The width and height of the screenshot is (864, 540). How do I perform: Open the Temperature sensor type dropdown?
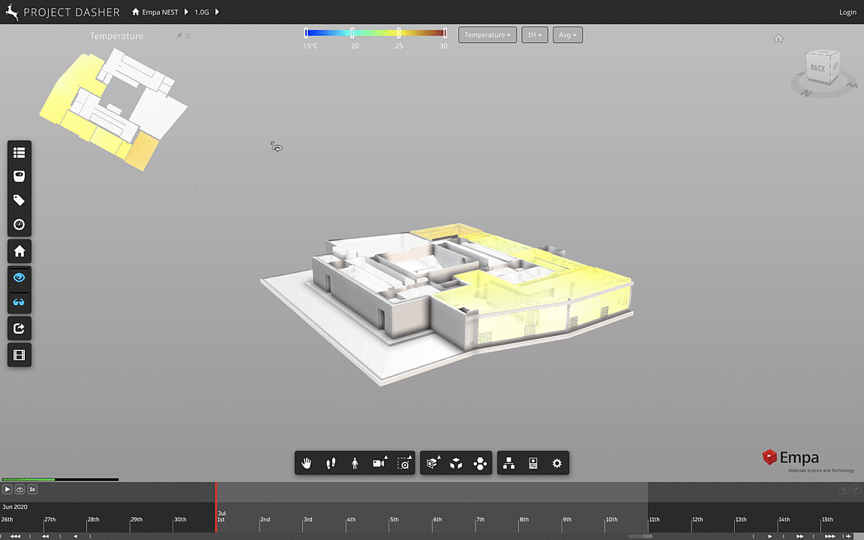tap(487, 35)
